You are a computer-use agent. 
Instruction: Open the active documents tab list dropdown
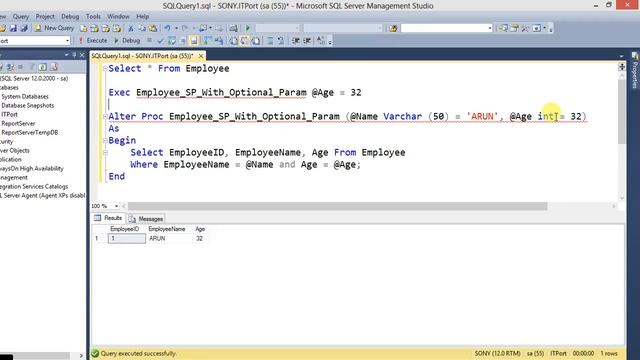click(621, 56)
